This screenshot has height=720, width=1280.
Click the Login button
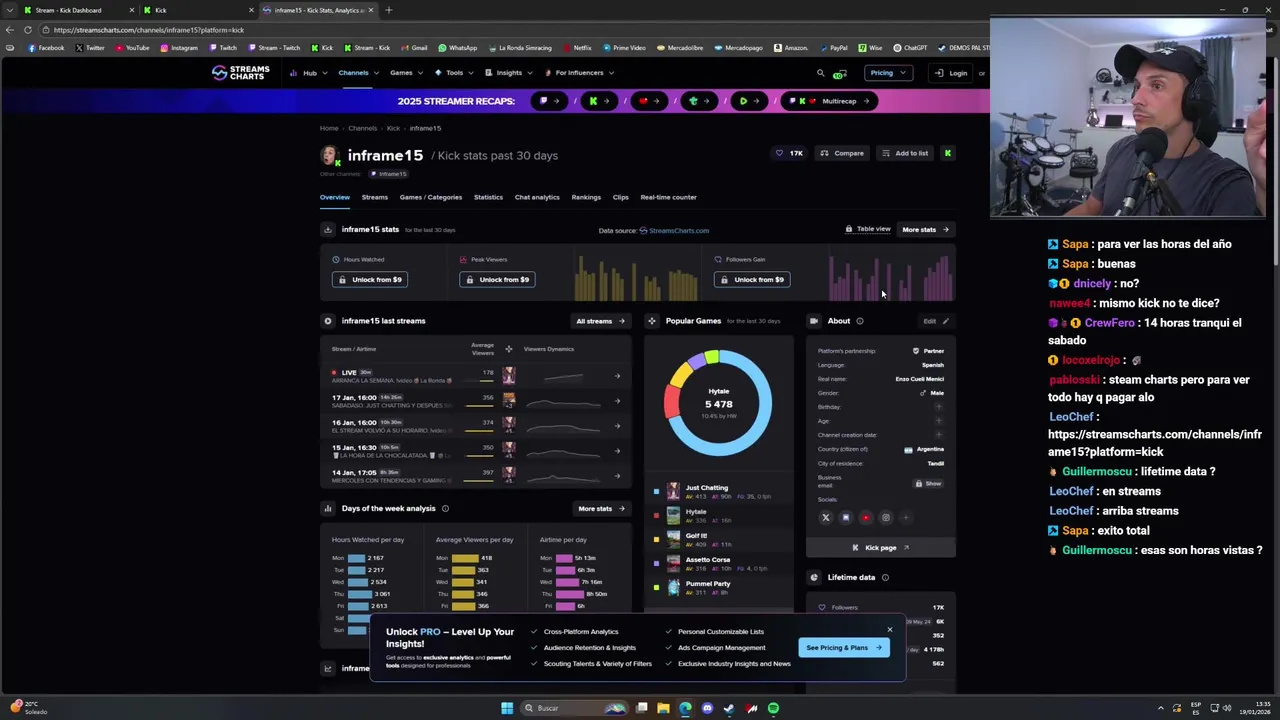(950, 73)
